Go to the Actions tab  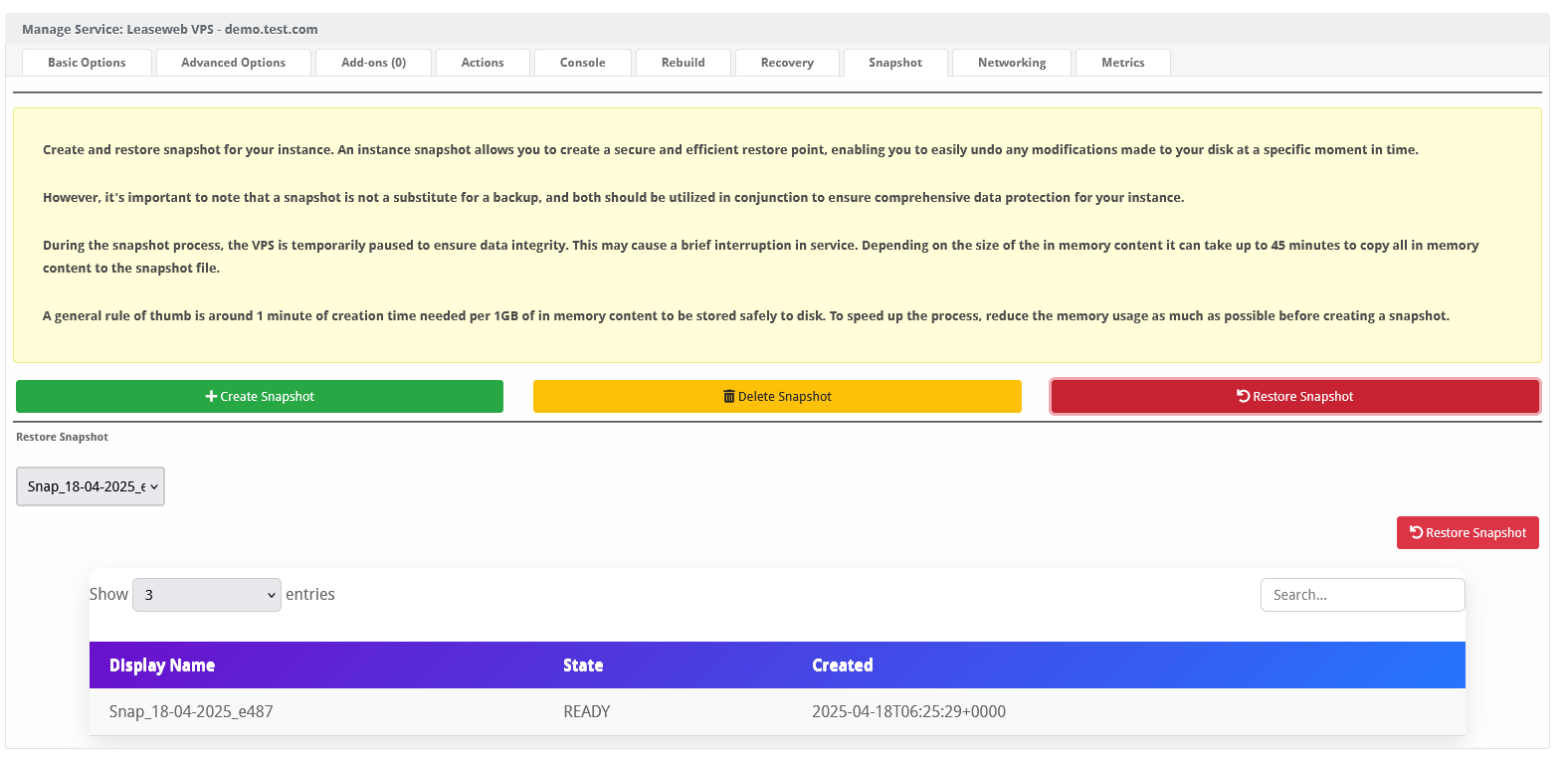click(483, 63)
